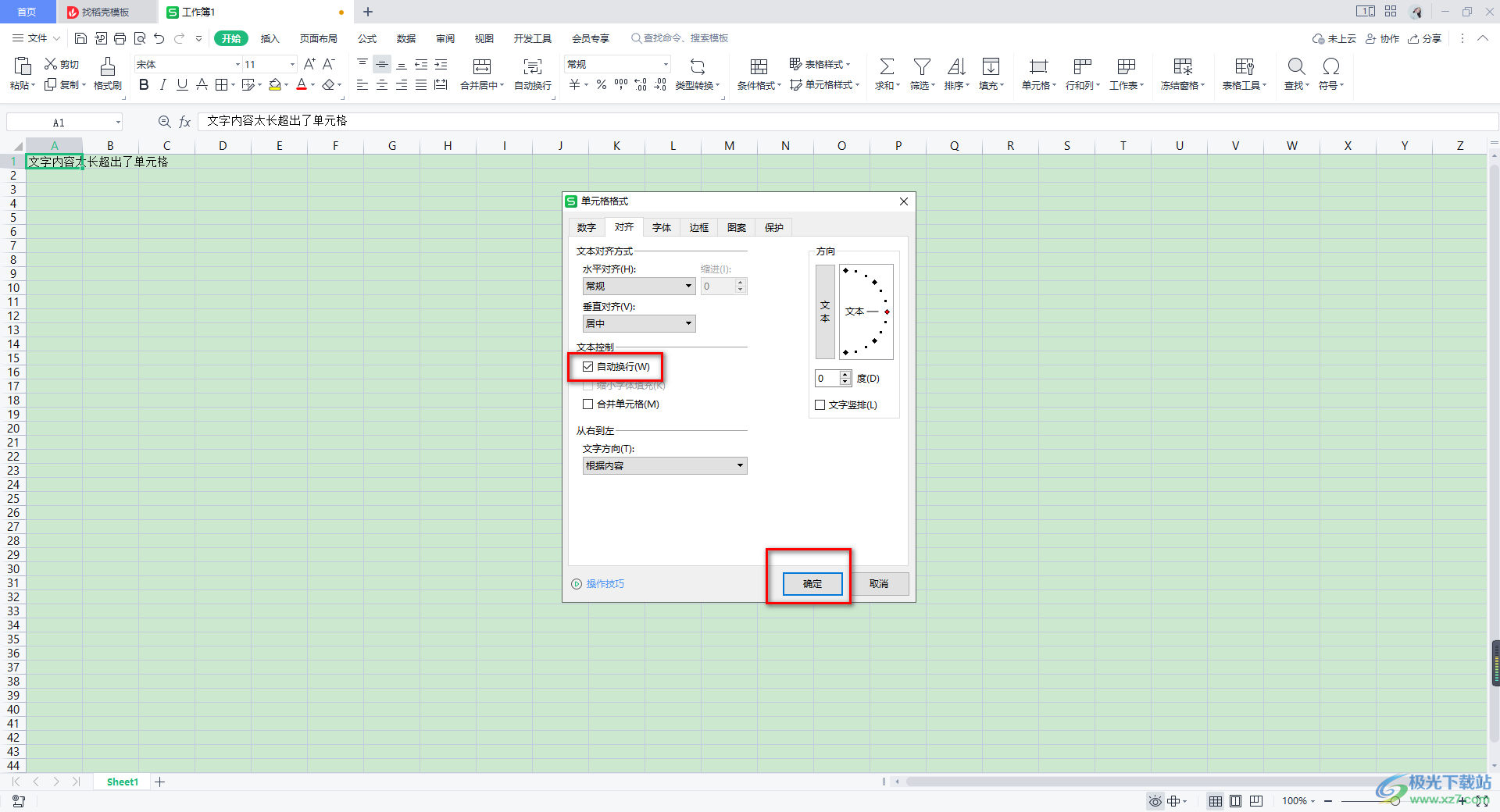
Task: Click the Find (查找) magnifier icon
Action: [1296, 66]
